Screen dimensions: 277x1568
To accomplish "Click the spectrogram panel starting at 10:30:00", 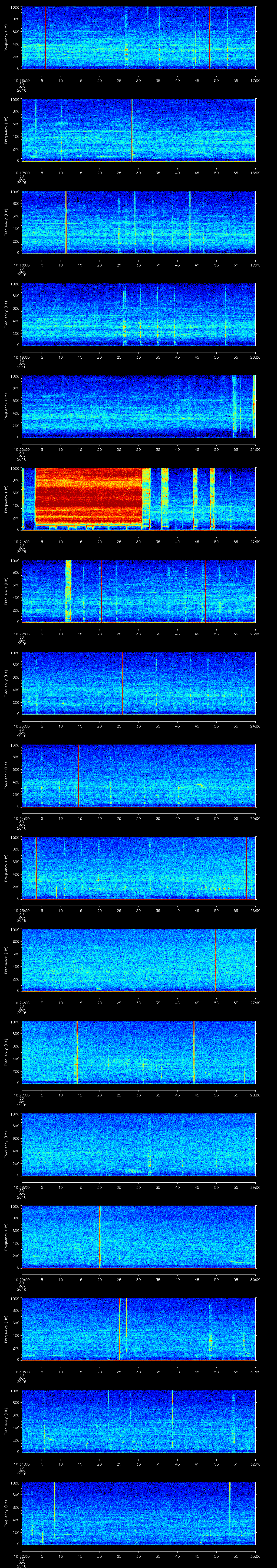I will coord(138,1329).
